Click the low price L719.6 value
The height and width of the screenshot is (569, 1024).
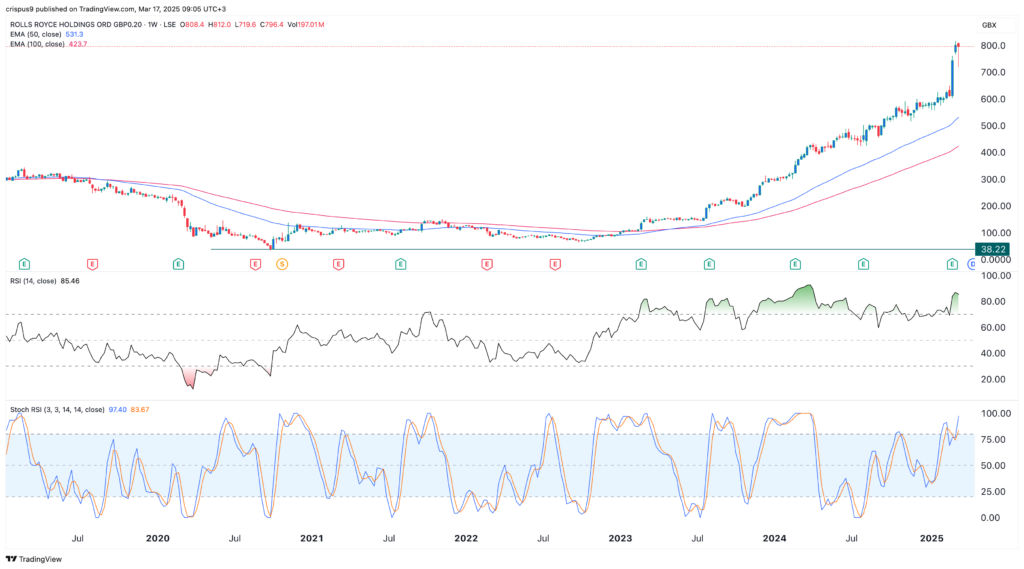[248, 25]
